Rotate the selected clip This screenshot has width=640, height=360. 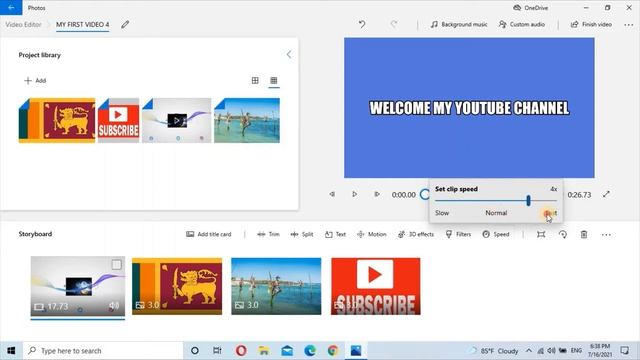pos(562,234)
